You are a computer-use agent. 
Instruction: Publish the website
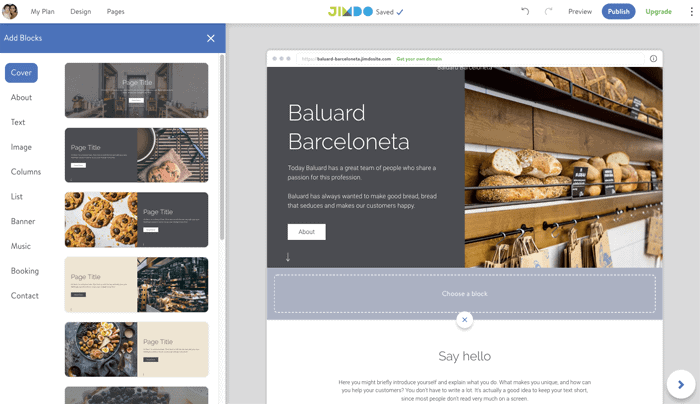618,12
